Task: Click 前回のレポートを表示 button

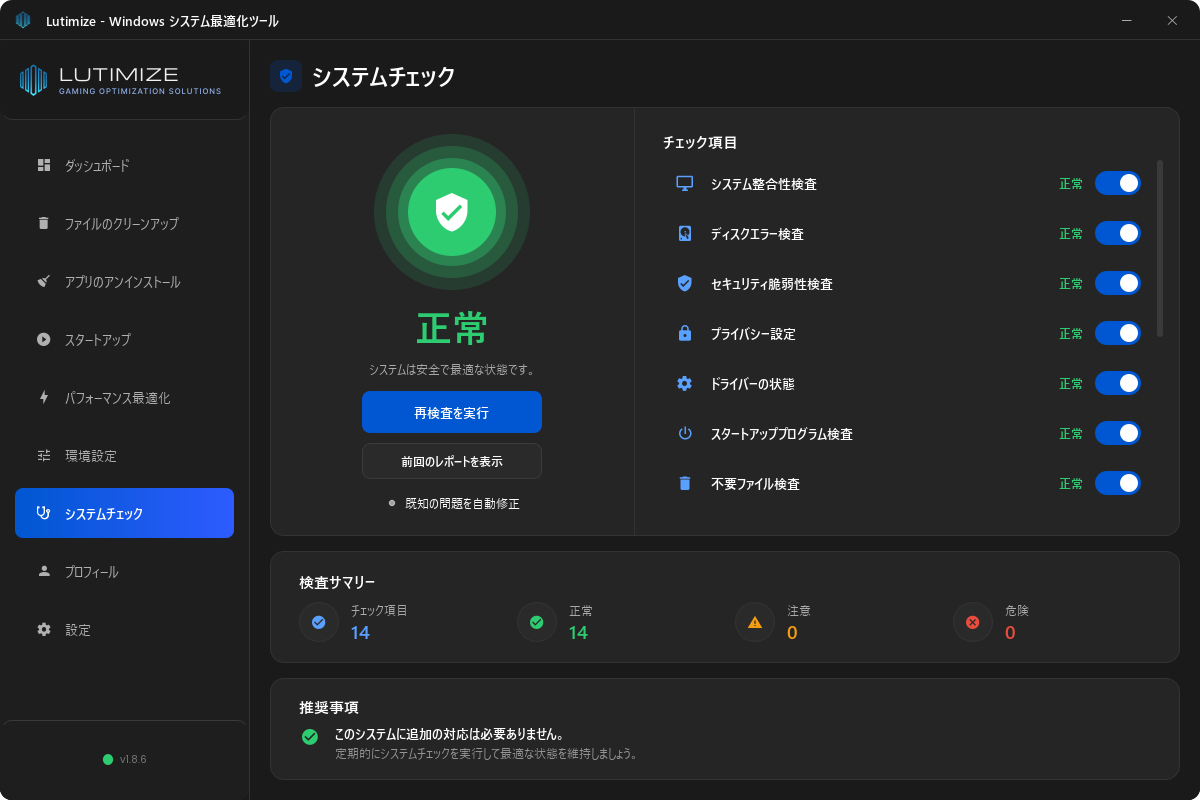Action: coord(452,461)
